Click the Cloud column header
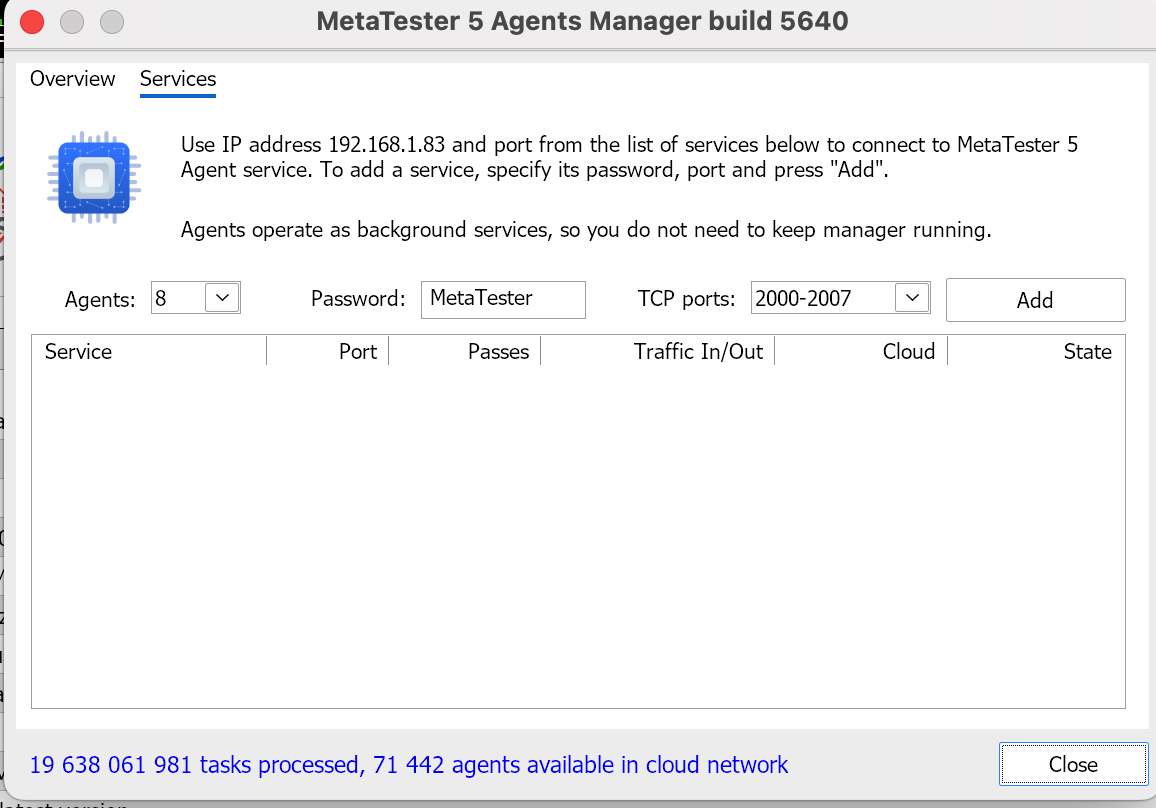This screenshot has width=1156, height=808. (x=861, y=352)
